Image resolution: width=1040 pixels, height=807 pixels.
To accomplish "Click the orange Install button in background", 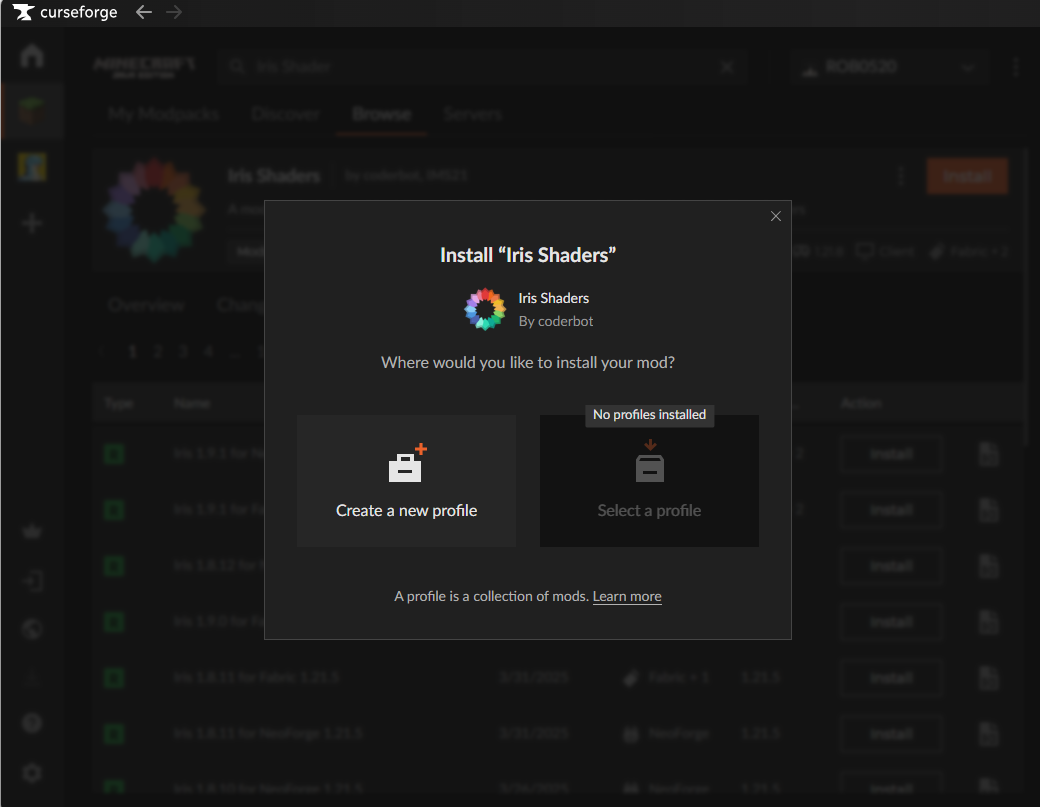I will tap(967, 176).
